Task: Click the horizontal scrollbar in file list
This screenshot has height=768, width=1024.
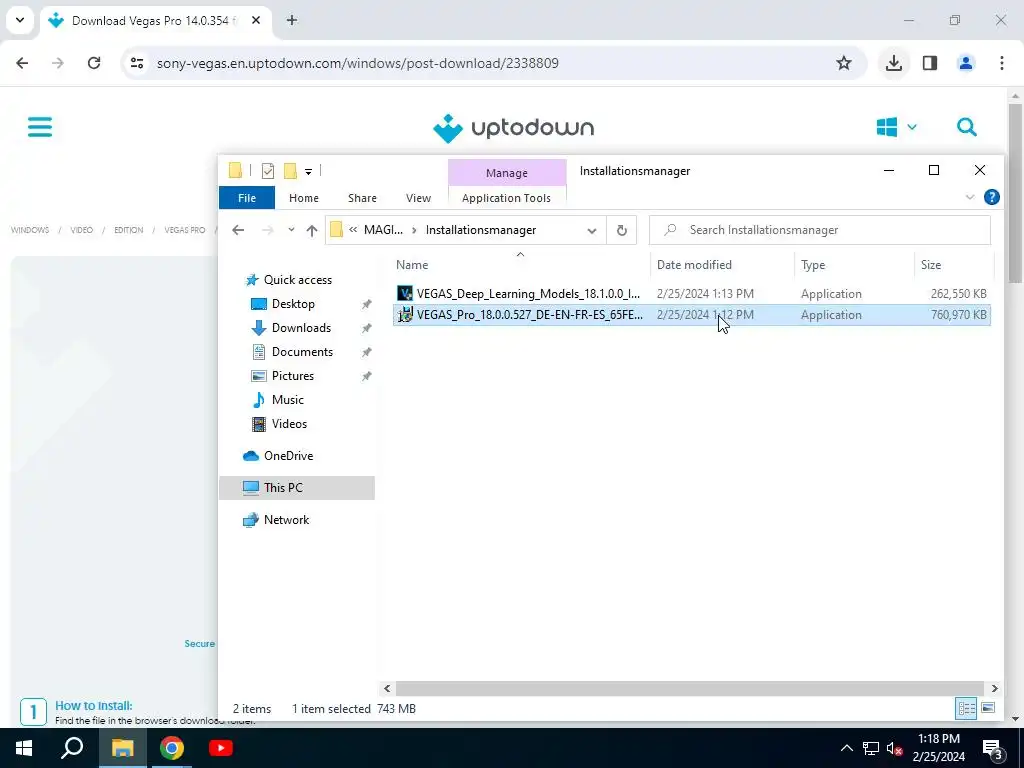Action: coord(690,688)
